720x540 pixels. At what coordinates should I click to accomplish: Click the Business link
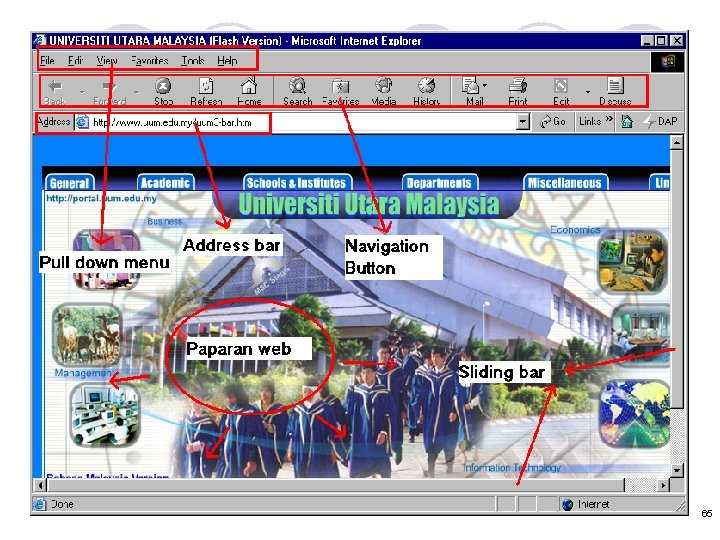pyautogui.click(x=164, y=221)
